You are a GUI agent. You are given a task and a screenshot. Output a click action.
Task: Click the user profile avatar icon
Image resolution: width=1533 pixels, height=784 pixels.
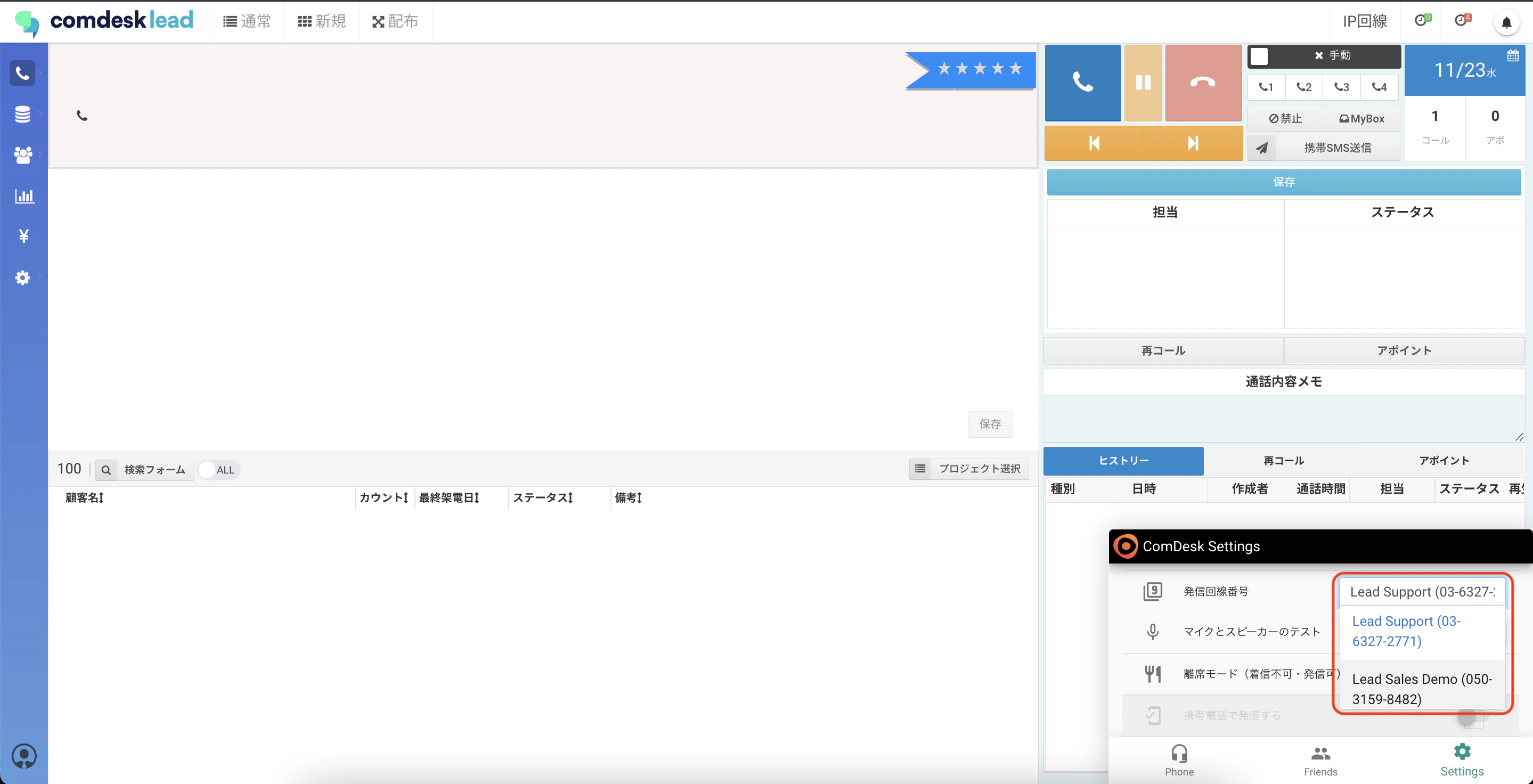[x=24, y=756]
